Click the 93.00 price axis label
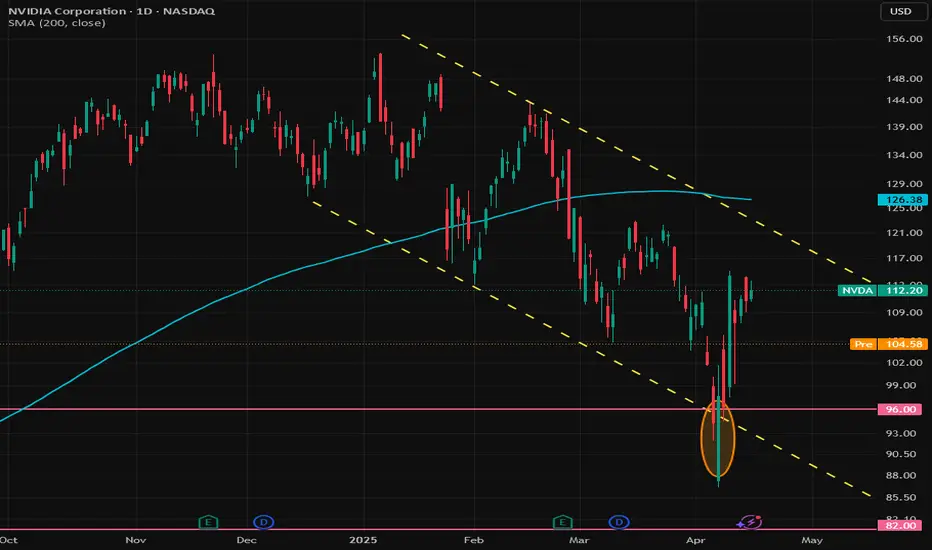Viewport: 932px width, 550px height. point(901,433)
